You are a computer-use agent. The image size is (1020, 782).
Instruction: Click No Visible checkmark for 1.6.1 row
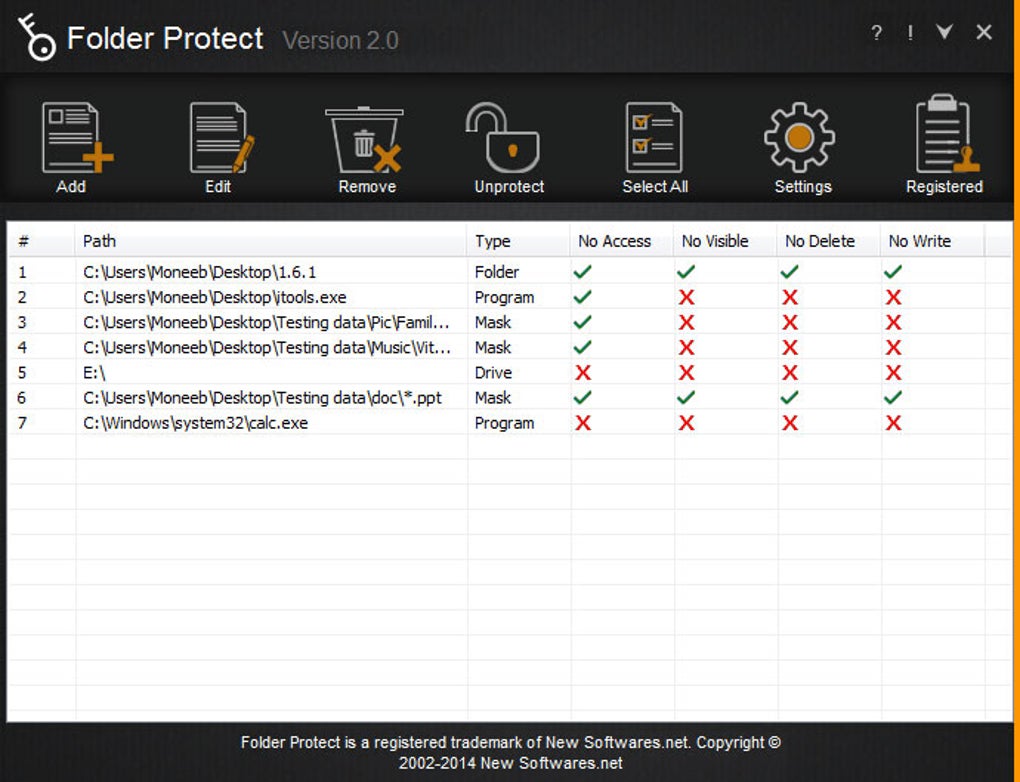tap(686, 271)
